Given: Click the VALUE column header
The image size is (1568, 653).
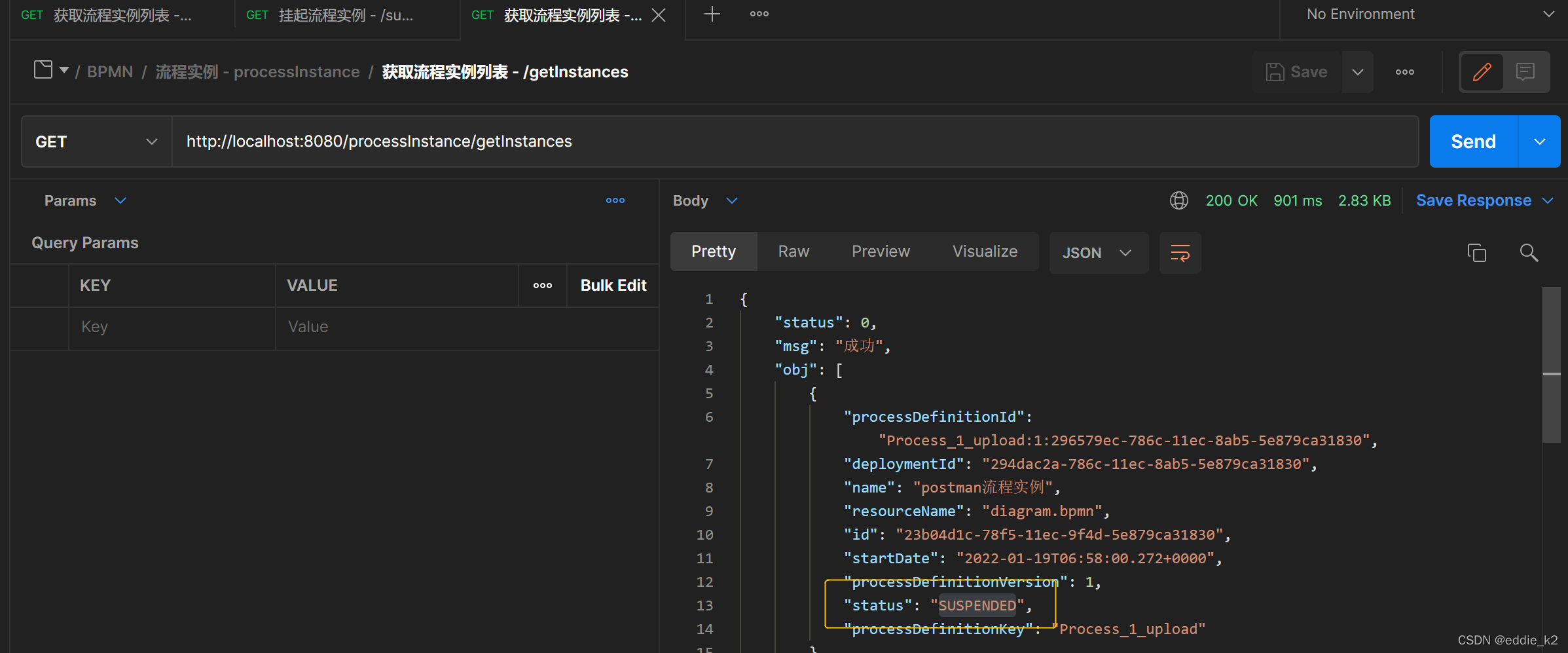Looking at the screenshot, I should tap(312, 286).
